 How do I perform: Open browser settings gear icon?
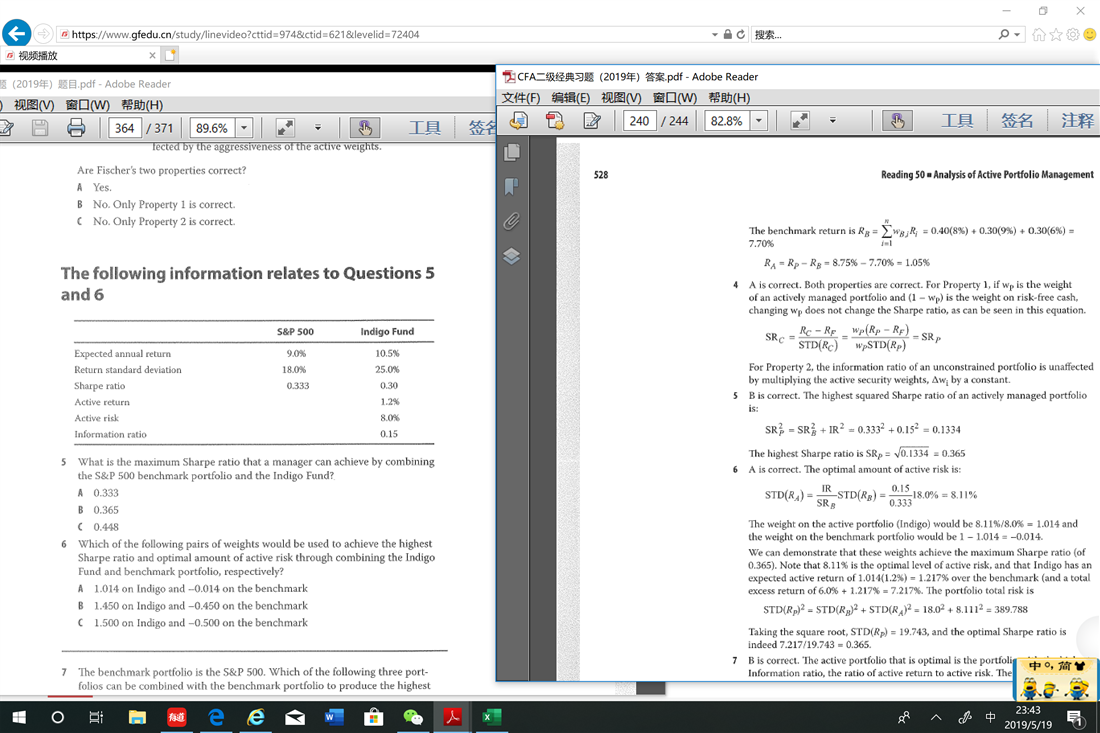point(1073,34)
